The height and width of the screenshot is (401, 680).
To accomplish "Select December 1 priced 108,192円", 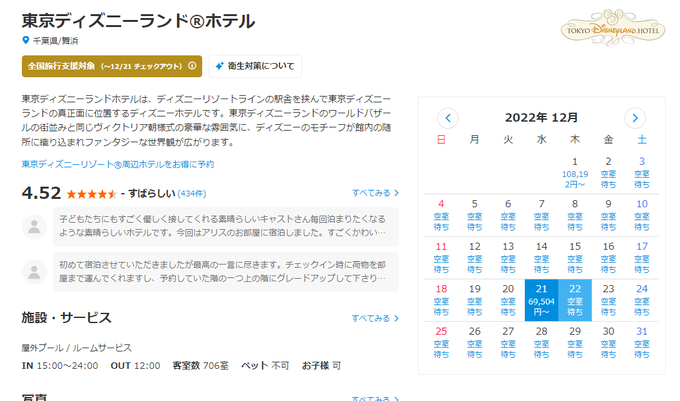I will point(575,173).
